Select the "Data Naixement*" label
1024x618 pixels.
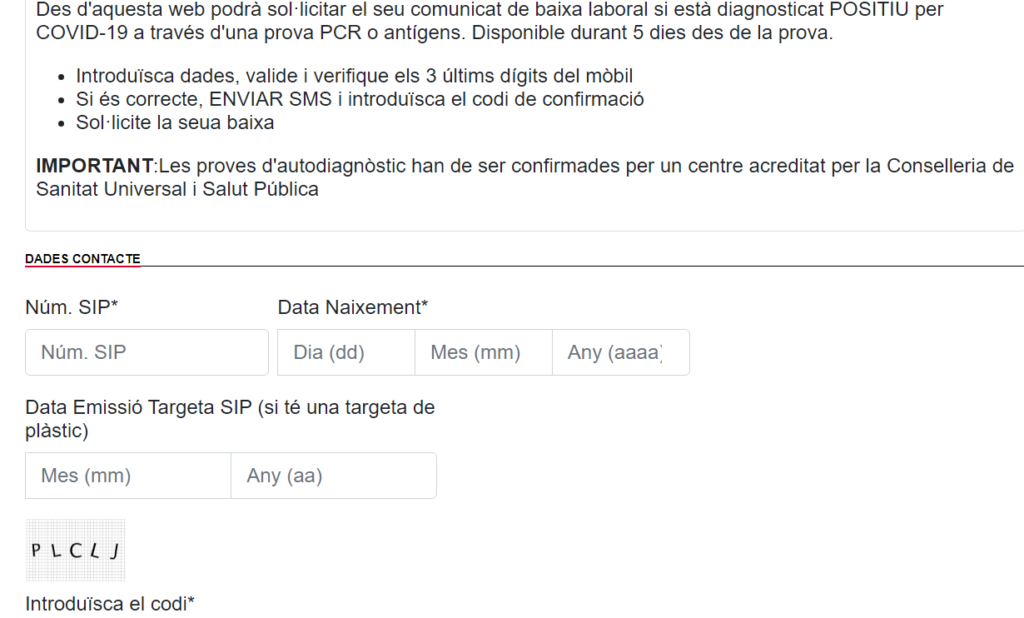point(352,307)
